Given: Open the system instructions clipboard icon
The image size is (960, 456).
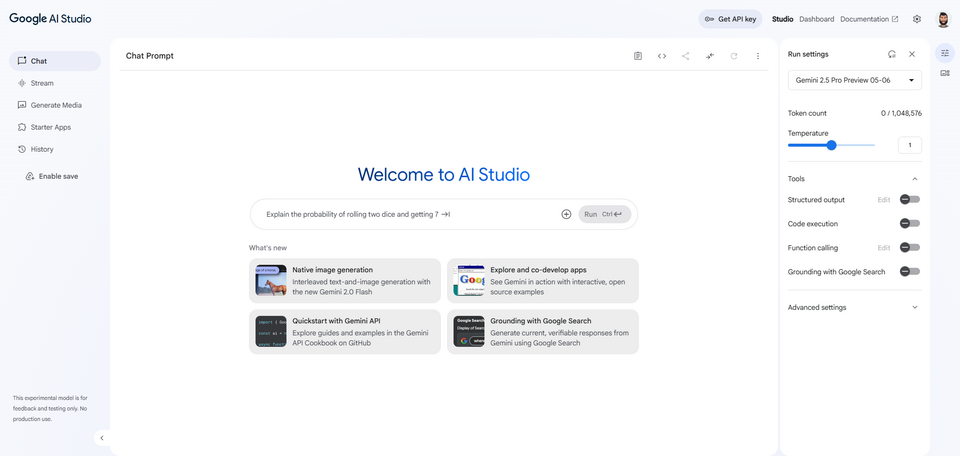Looking at the screenshot, I should 638,56.
